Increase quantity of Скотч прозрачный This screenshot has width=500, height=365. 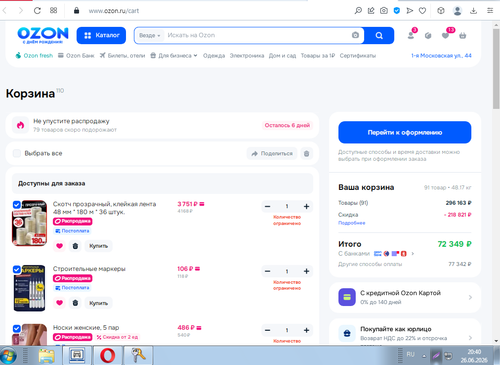(x=307, y=206)
